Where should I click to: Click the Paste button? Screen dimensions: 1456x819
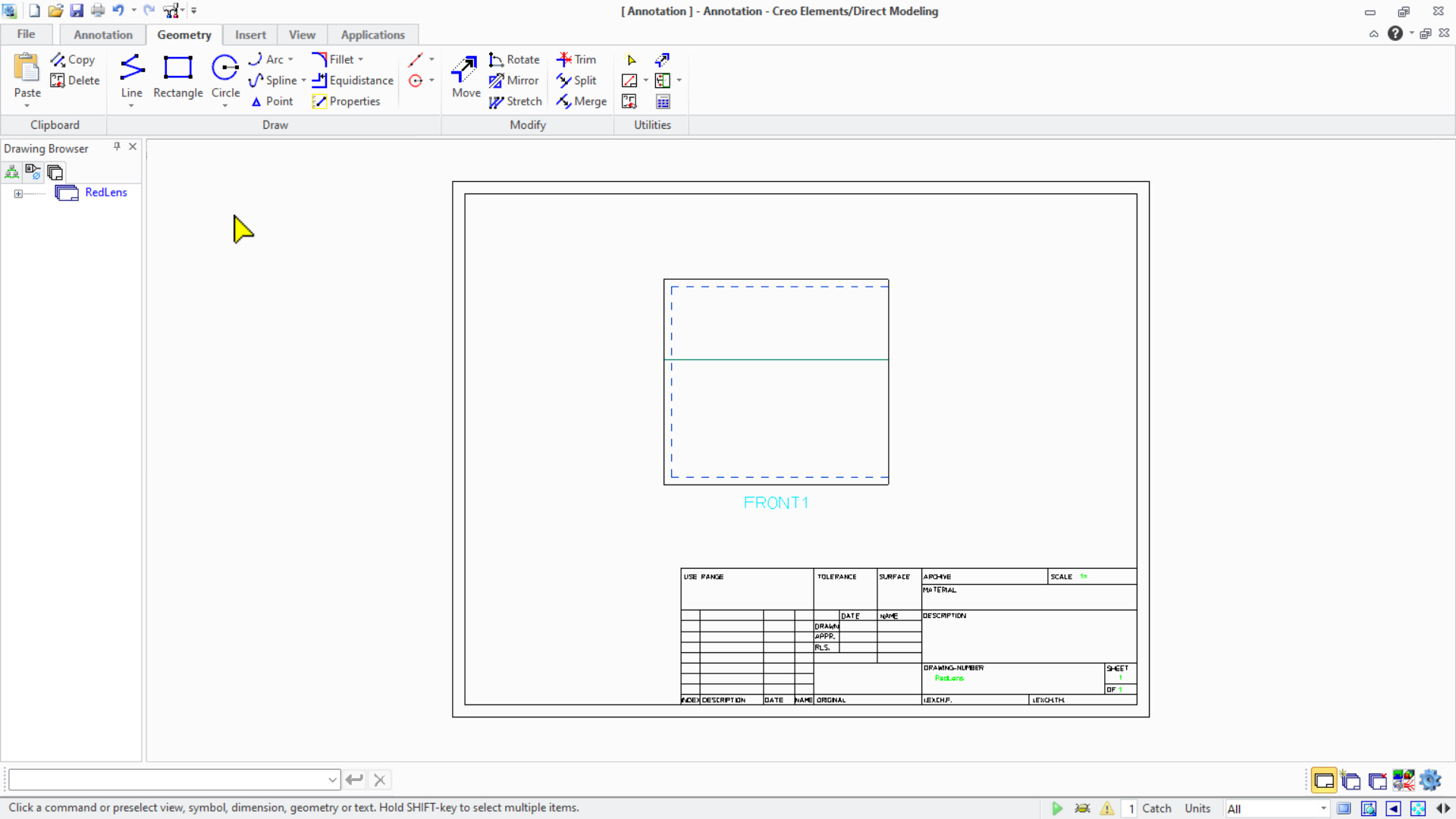point(27,76)
